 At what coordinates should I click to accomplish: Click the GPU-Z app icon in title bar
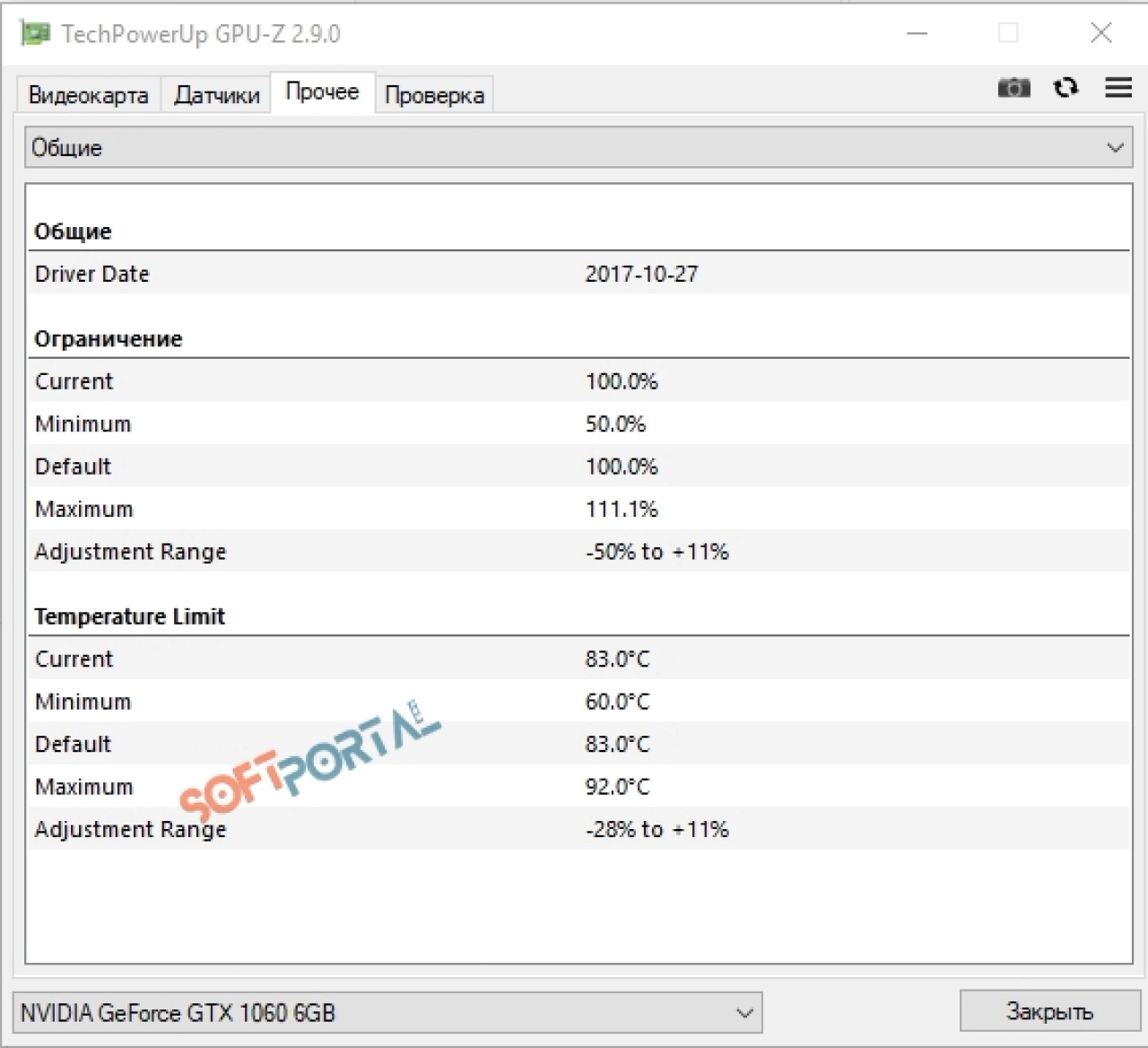click(36, 34)
